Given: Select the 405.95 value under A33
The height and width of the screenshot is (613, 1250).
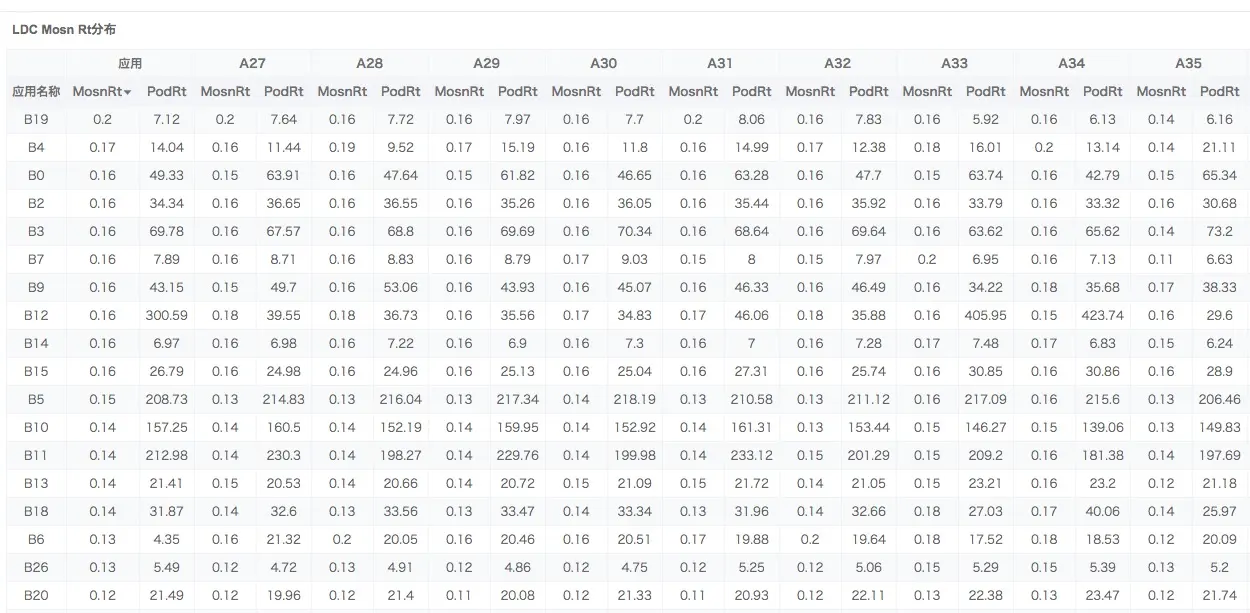Looking at the screenshot, I should [x=985, y=315].
